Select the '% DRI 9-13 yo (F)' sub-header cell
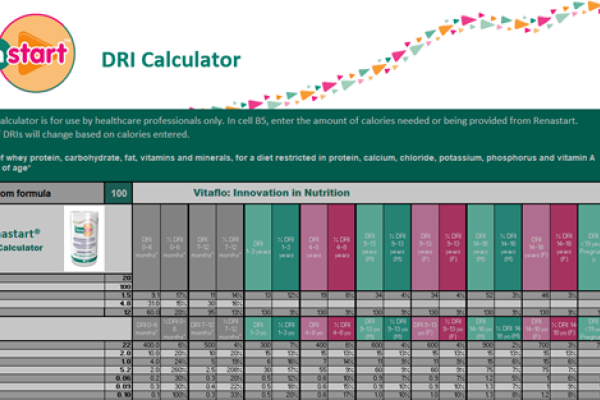The height and width of the screenshot is (400, 600). (453, 328)
